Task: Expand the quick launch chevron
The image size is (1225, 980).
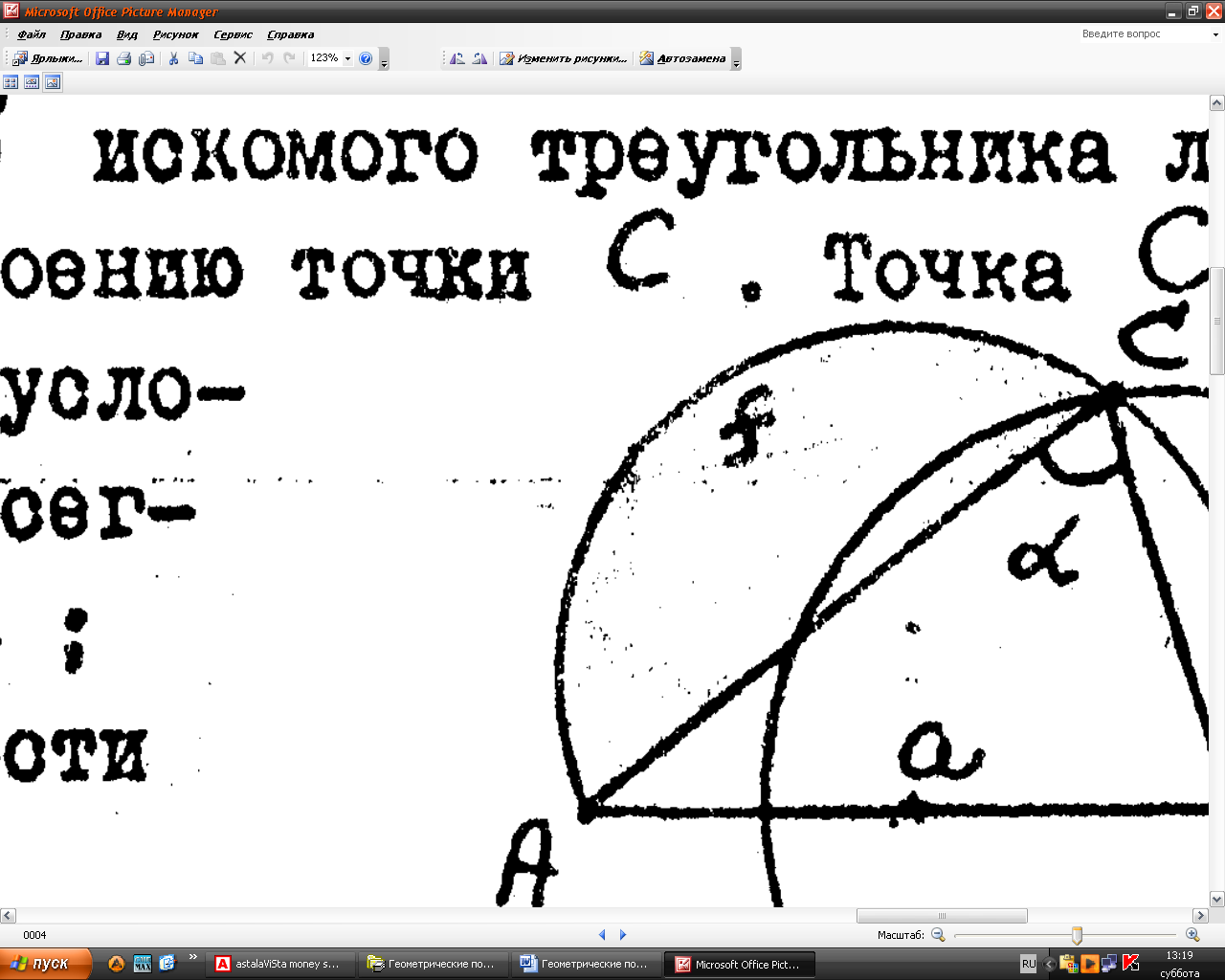Action: (192, 957)
